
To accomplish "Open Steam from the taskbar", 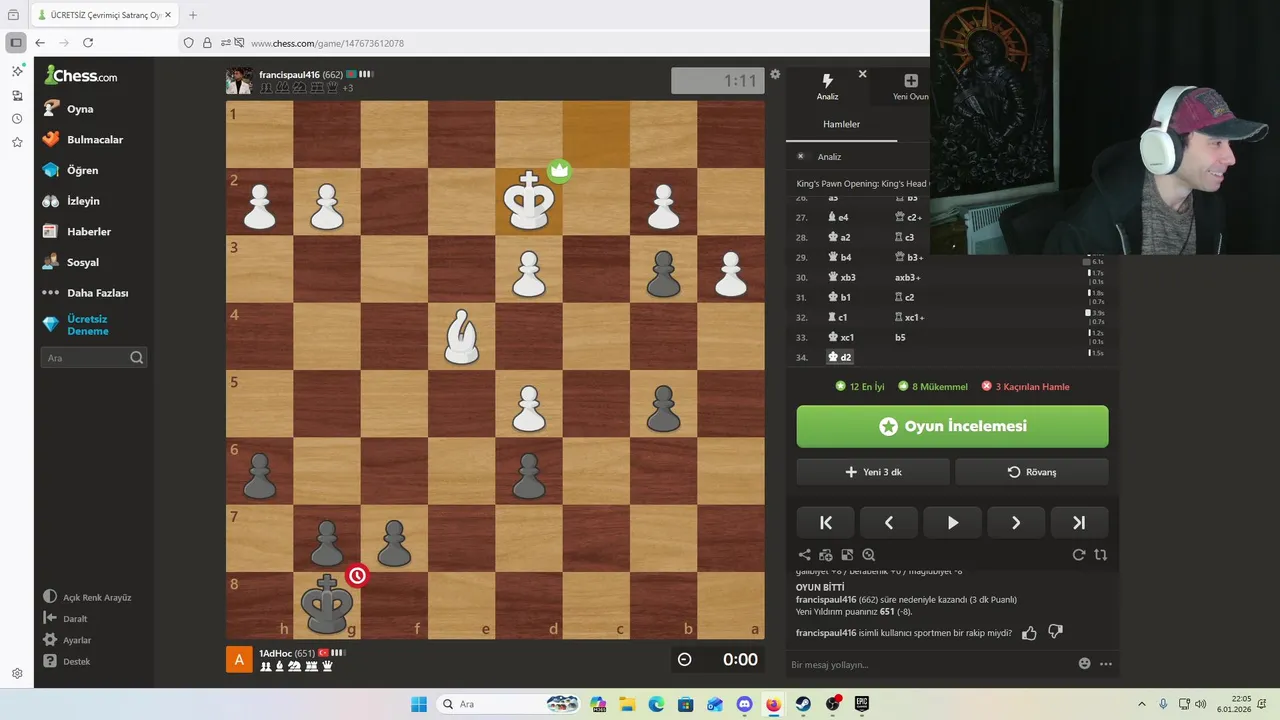I will [803, 704].
